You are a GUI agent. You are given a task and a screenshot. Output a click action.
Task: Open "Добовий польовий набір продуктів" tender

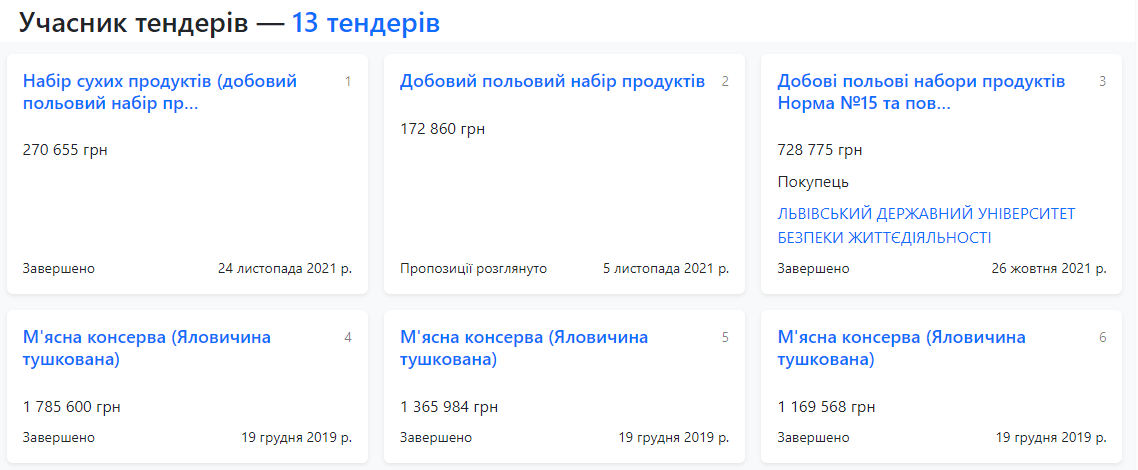[x=552, y=81]
